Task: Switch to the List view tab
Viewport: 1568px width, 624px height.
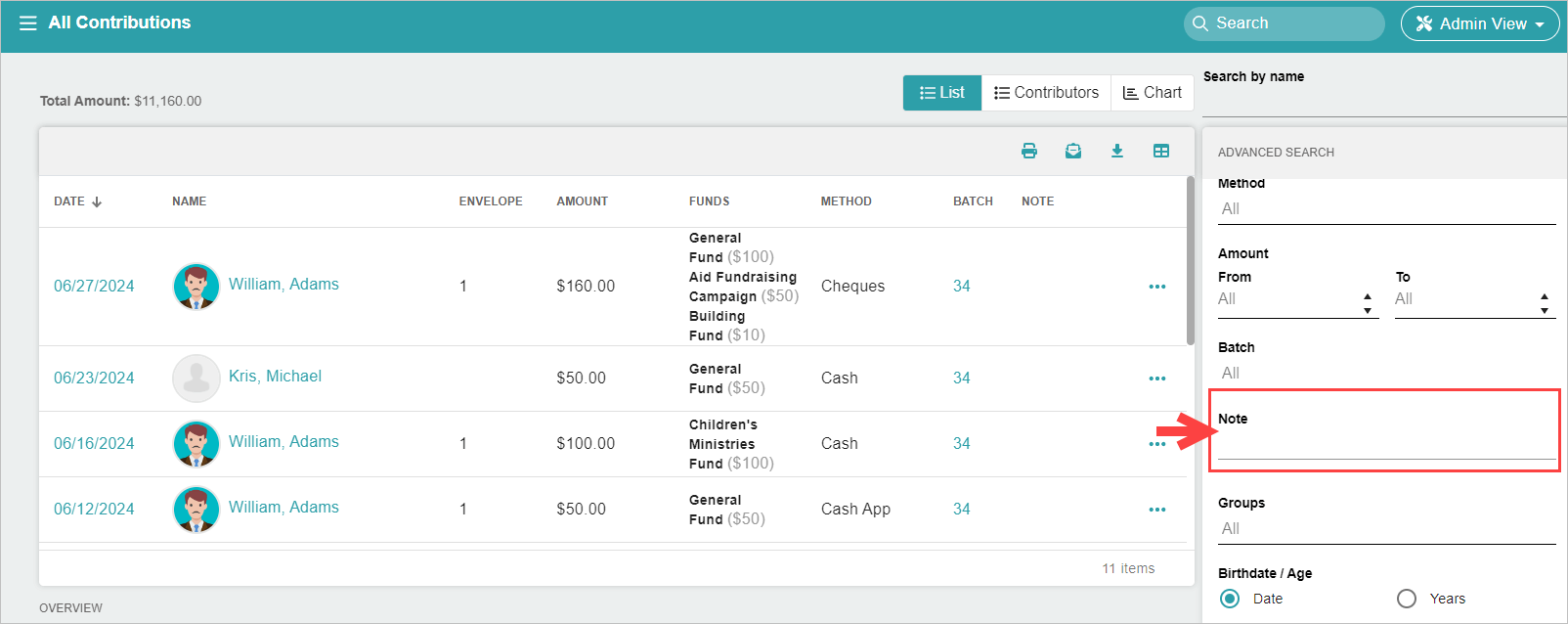Action: [942, 93]
